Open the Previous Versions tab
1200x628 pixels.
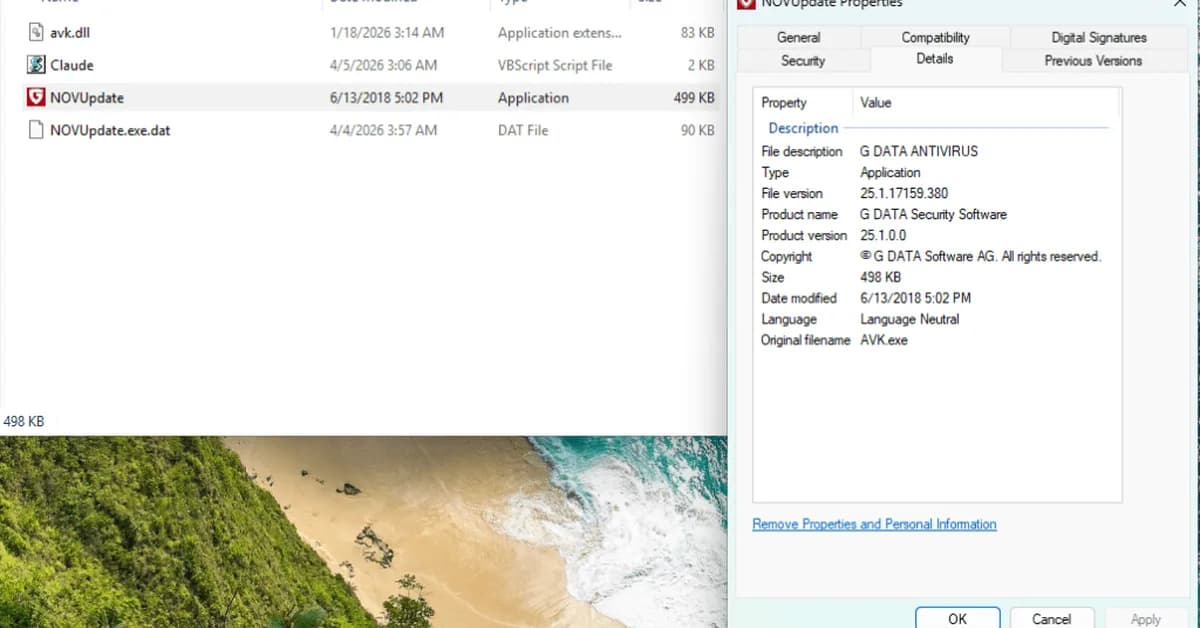[x=1093, y=60]
